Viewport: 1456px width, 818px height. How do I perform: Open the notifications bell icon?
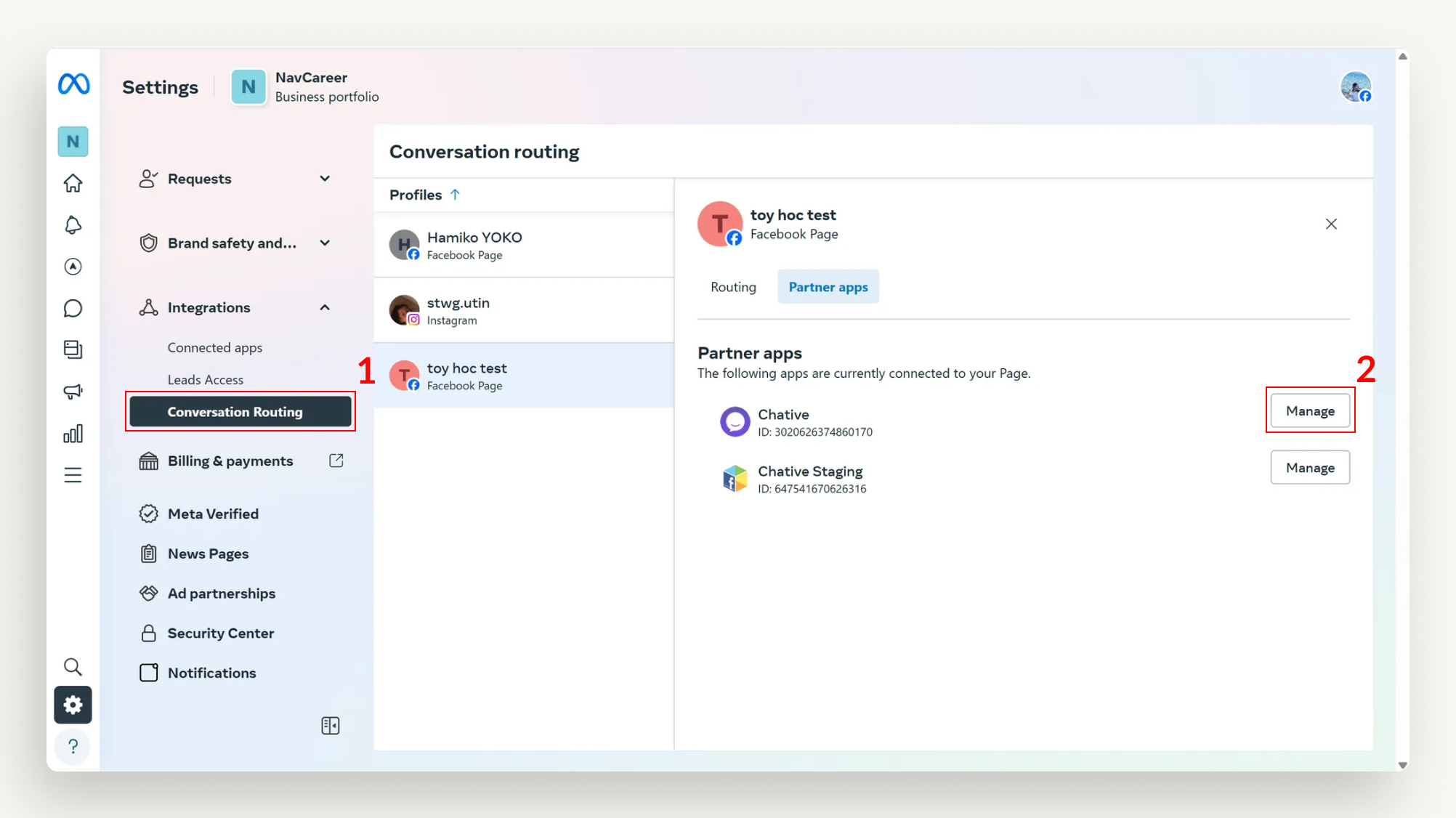point(73,225)
